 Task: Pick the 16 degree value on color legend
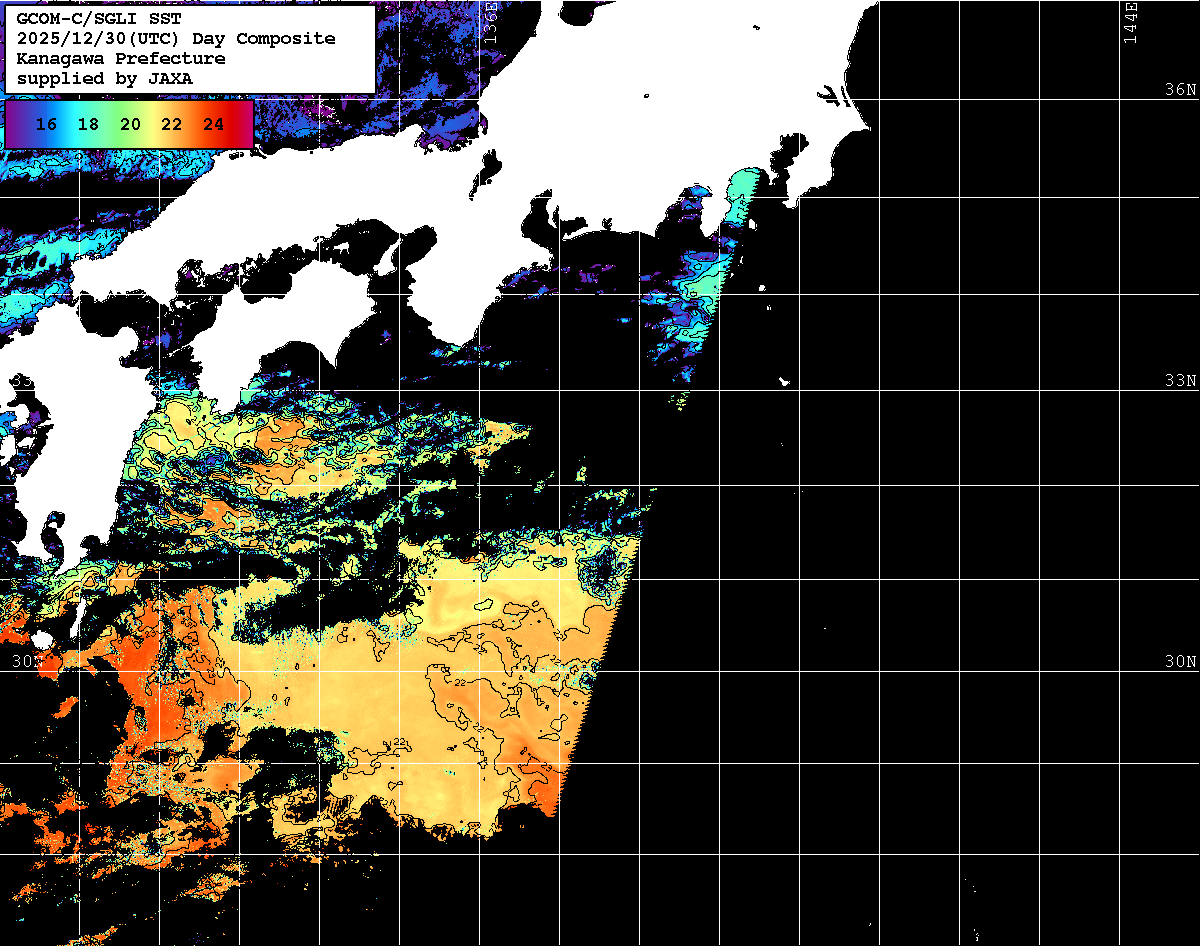[x=46, y=125]
